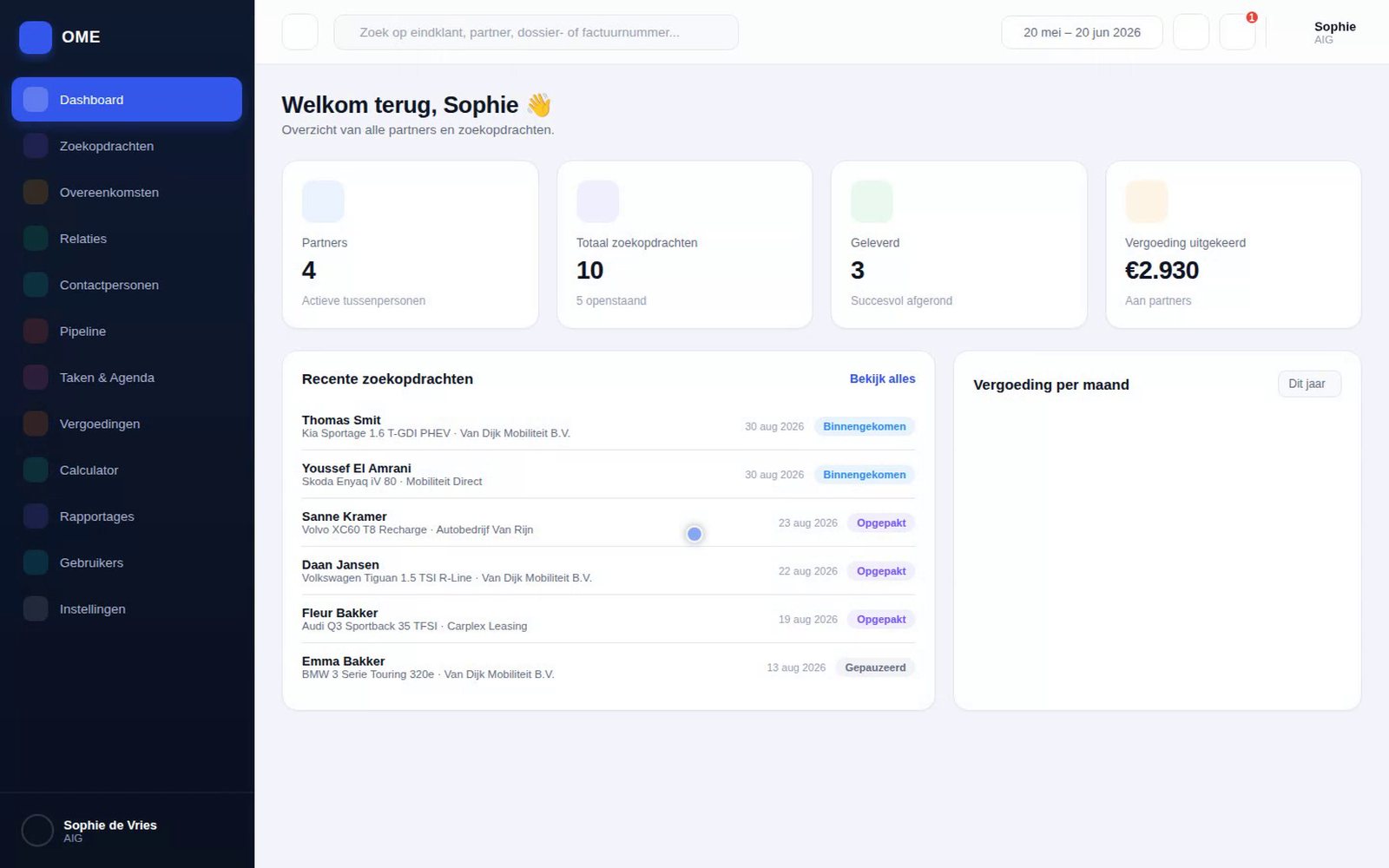This screenshot has height=868, width=1389.
Task: Open the Dit jaar period selector
Action: pyautogui.click(x=1309, y=384)
